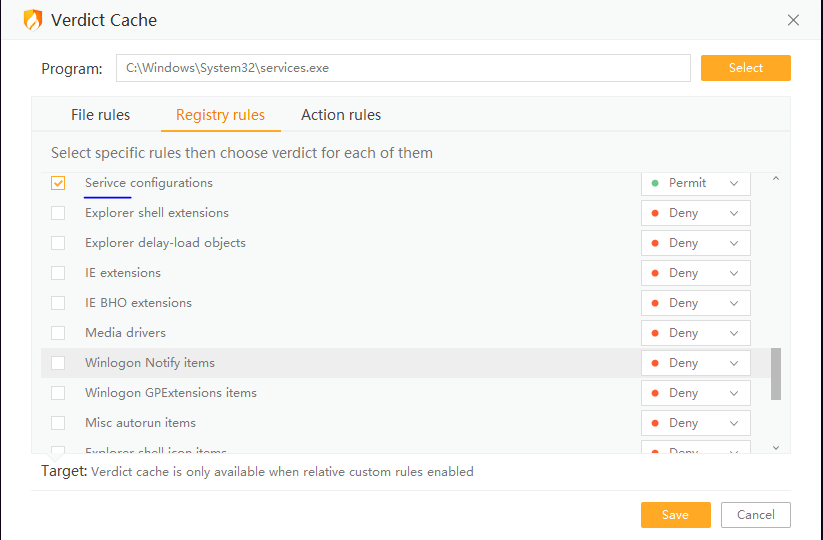Close the Verdict Cache dialog
Image resolution: width=823 pixels, height=540 pixels.
coord(793,20)
